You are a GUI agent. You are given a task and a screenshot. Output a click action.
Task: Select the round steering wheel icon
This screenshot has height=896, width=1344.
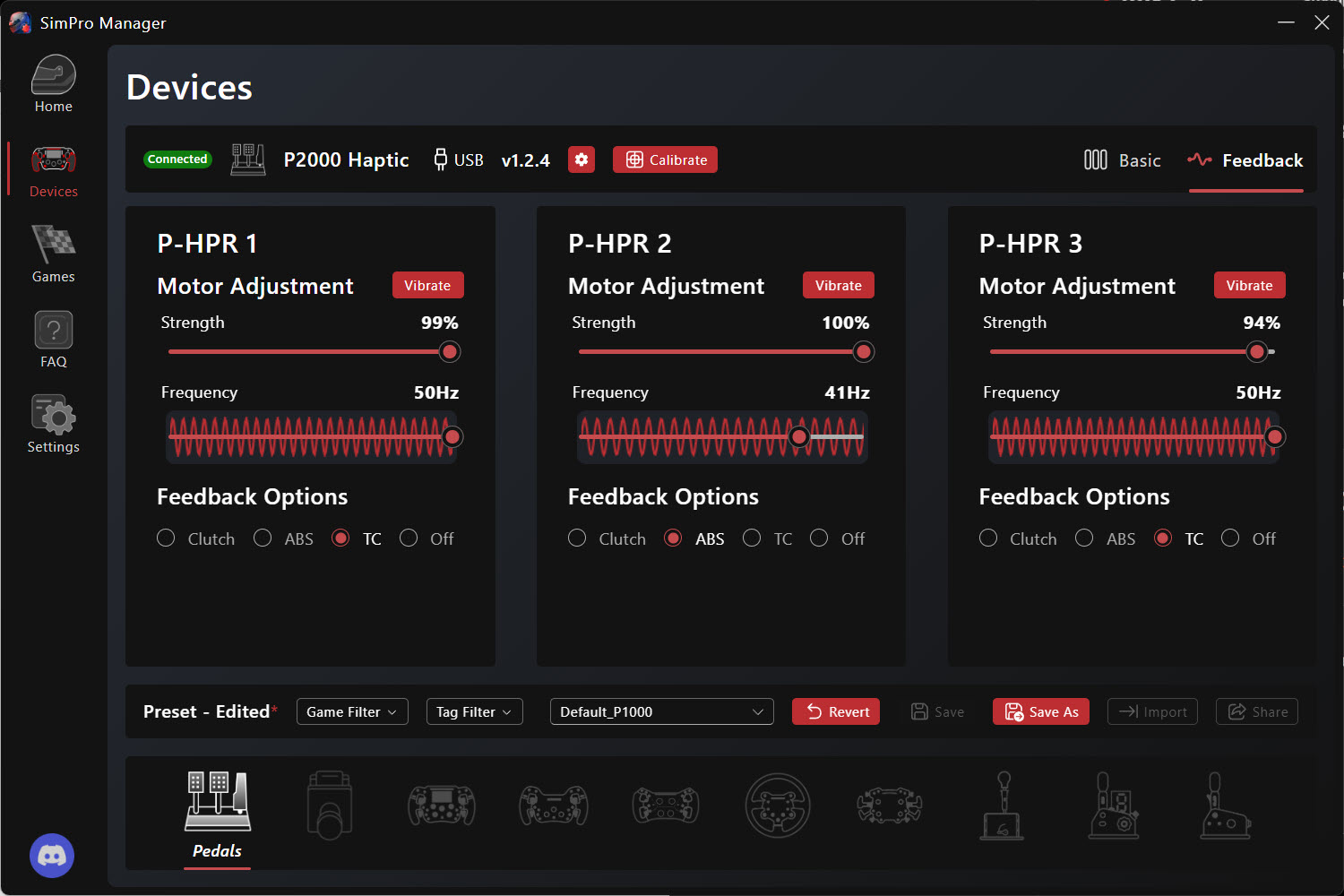pos(778,806)
